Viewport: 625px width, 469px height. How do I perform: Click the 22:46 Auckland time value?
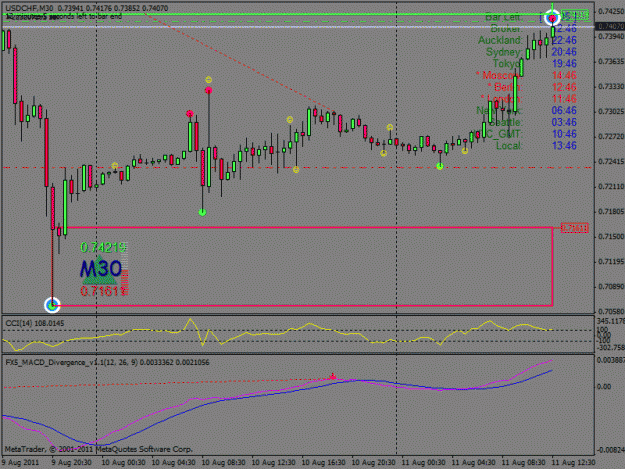point(564,40)
